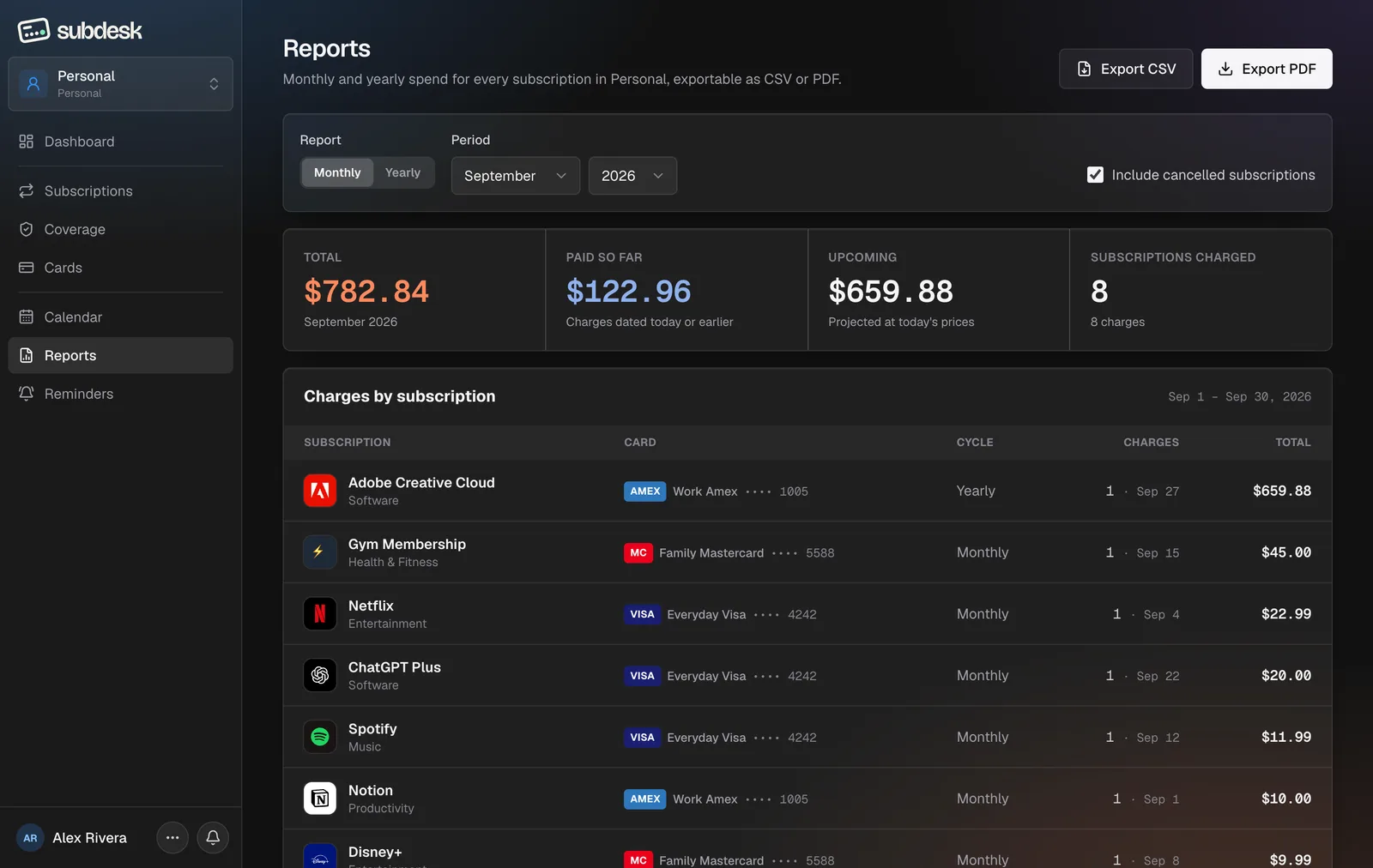Click the ChatGPT Plus logo icon
Screen dimensions: 1373x868
click(320, 676)
